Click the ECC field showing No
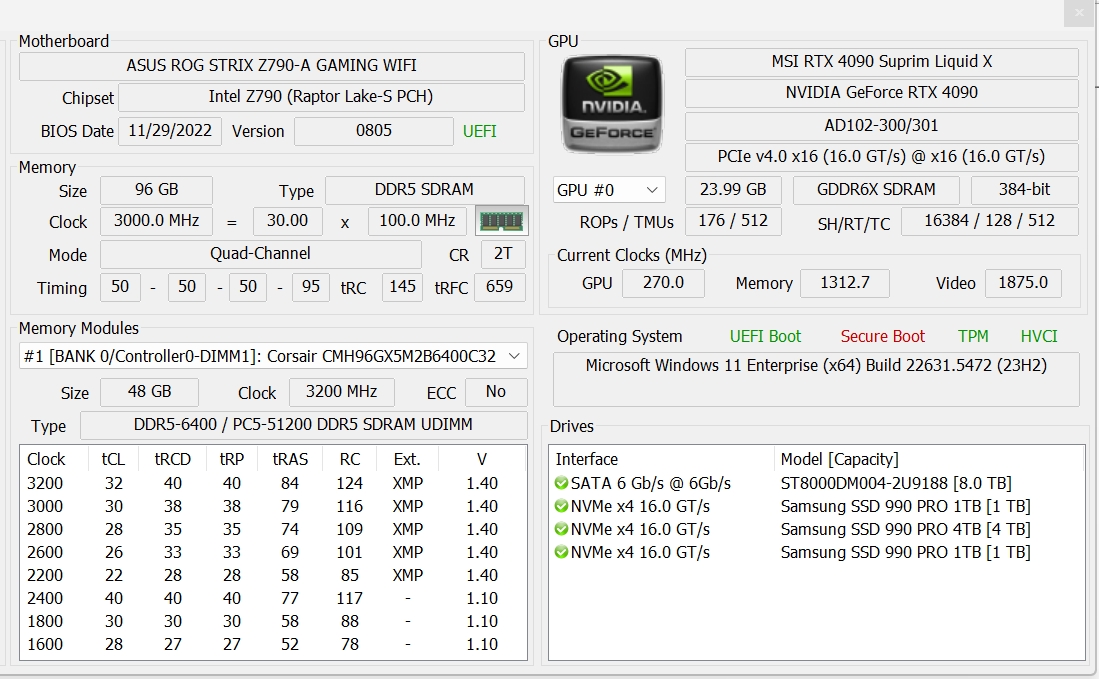 point(496,392)
